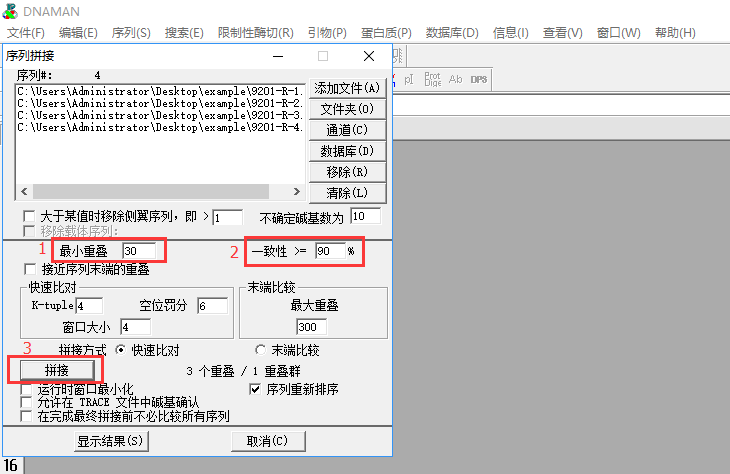Click the 一致性 percentage input field
Viewport: 730px width, 474px height.
[x=330, y=251]
